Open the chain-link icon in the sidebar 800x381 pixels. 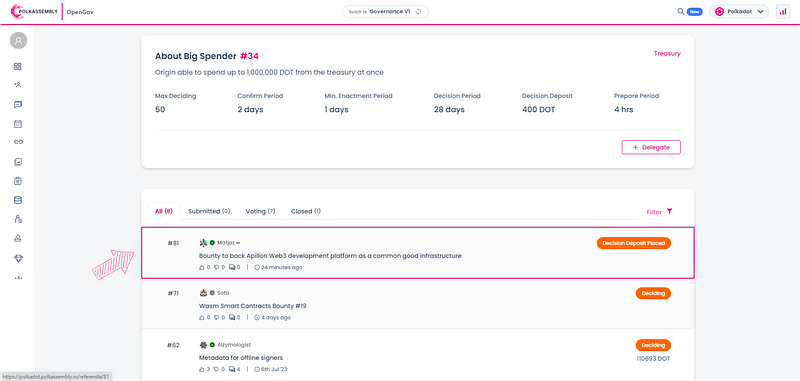point(18,142)
